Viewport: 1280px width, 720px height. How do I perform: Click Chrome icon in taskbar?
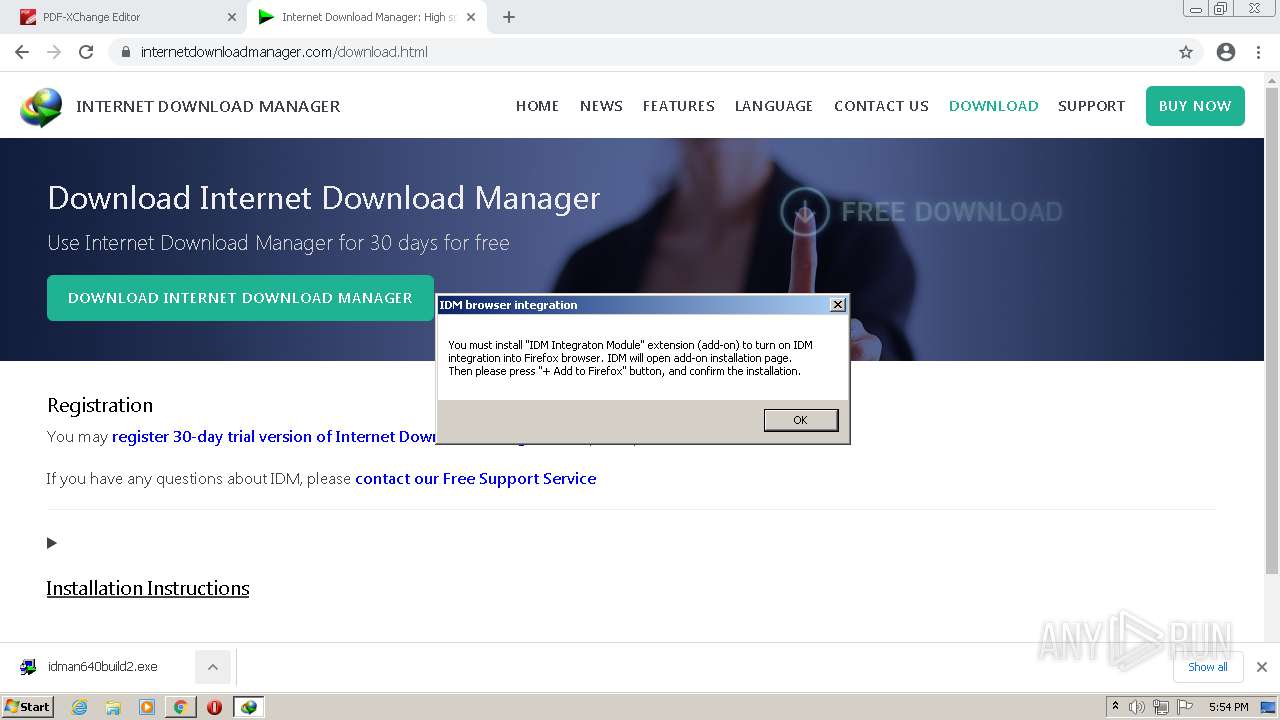(x=180, y=707)
